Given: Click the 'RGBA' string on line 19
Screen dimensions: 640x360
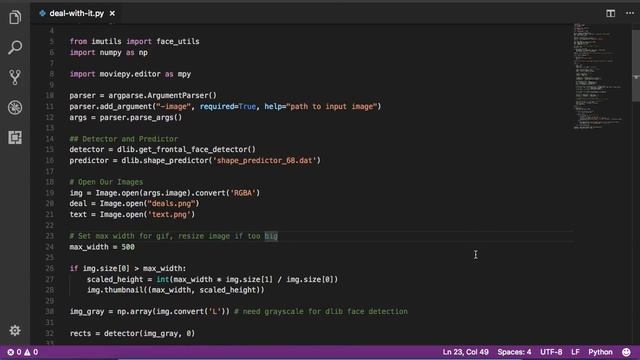Looking at the screenshot, I should [243, 193].
